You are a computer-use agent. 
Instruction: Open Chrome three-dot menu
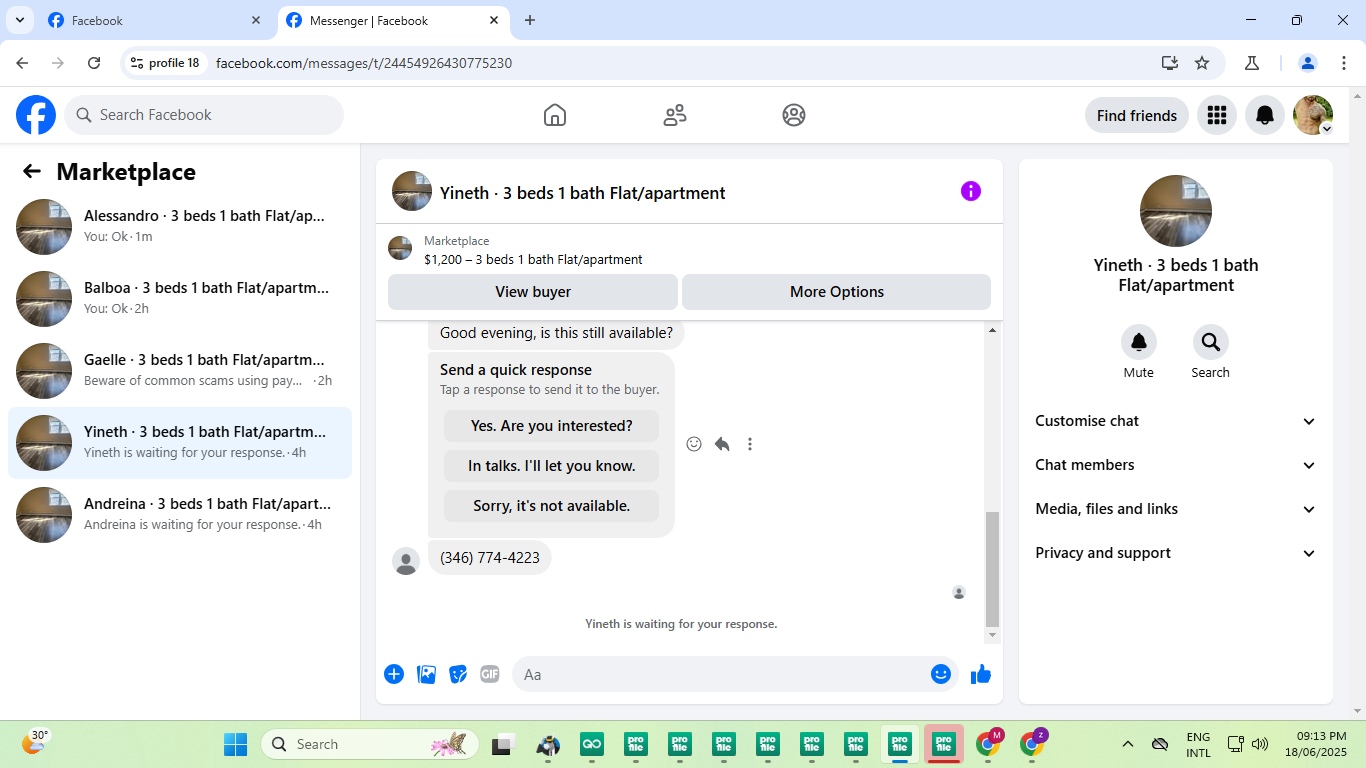(1344, 63)
